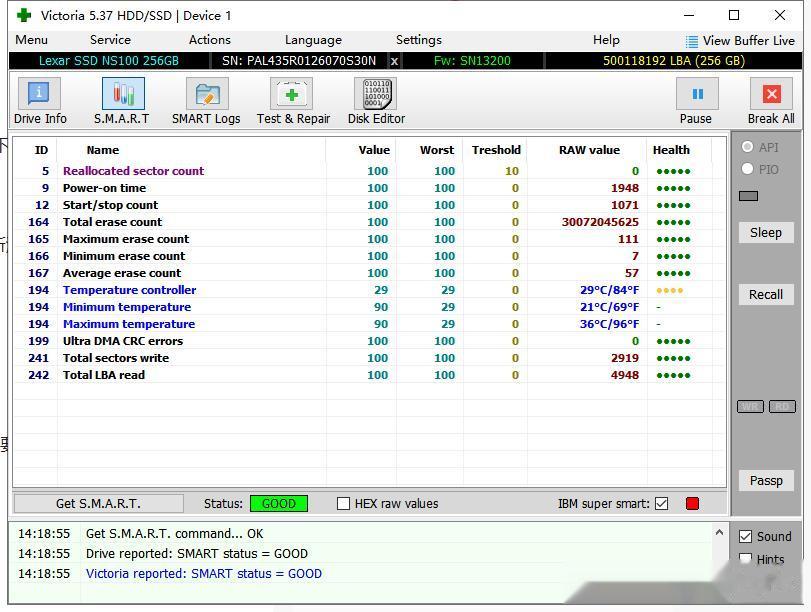Open the Language menu
Screen dimensions: 811x612
coord(313,40)
